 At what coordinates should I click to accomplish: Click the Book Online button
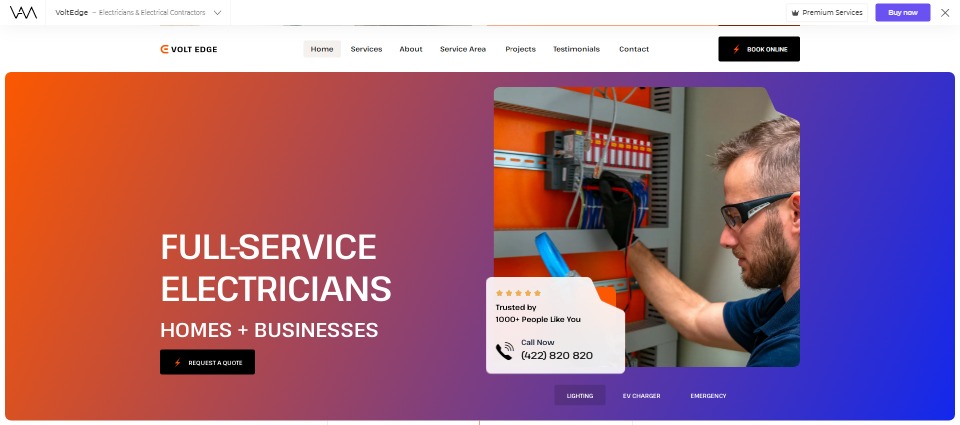click(759, 49)
